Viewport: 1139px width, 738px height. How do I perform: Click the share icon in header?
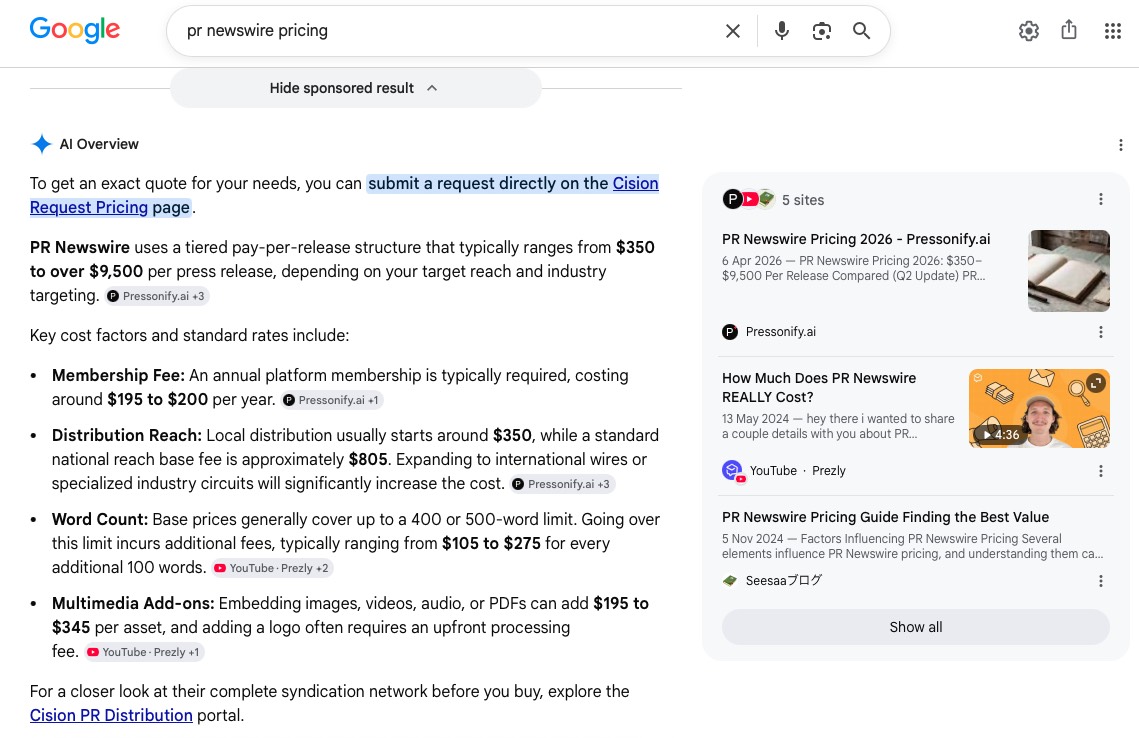1069,30
